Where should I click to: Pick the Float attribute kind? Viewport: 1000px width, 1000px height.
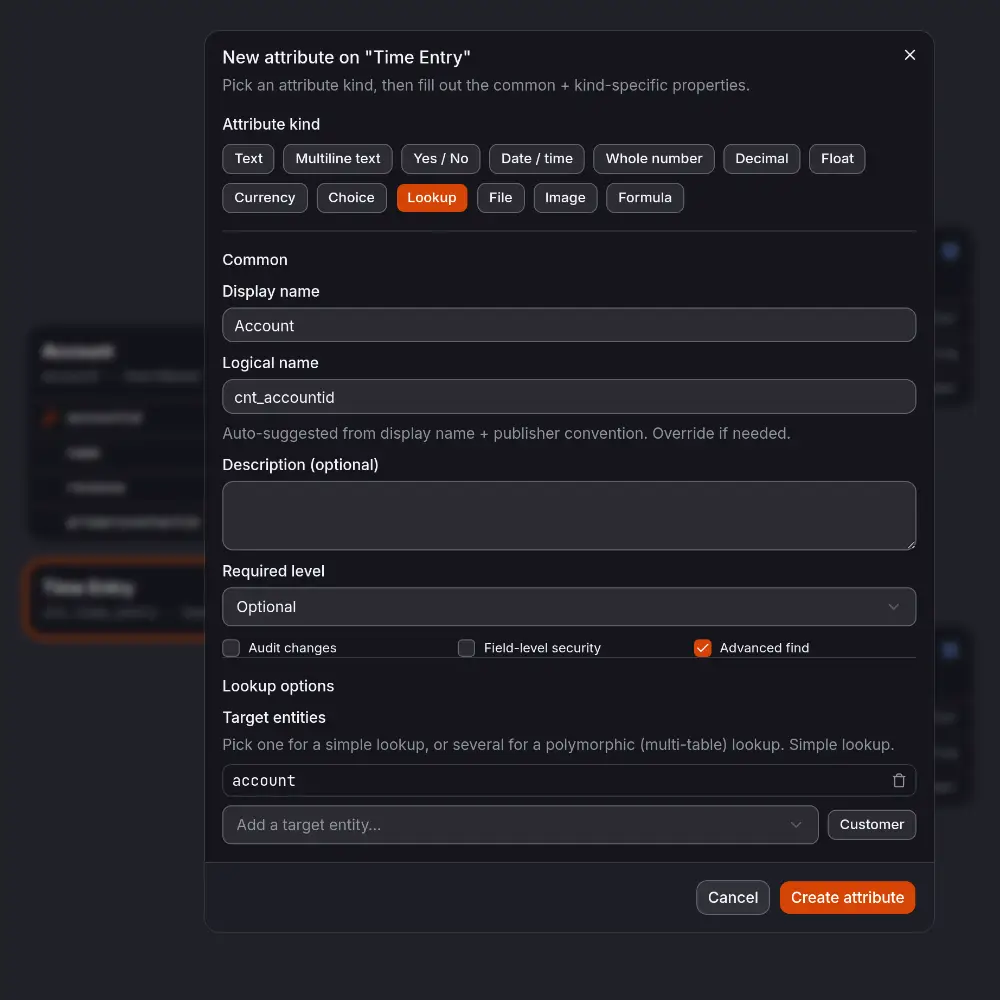pos(837,159)
